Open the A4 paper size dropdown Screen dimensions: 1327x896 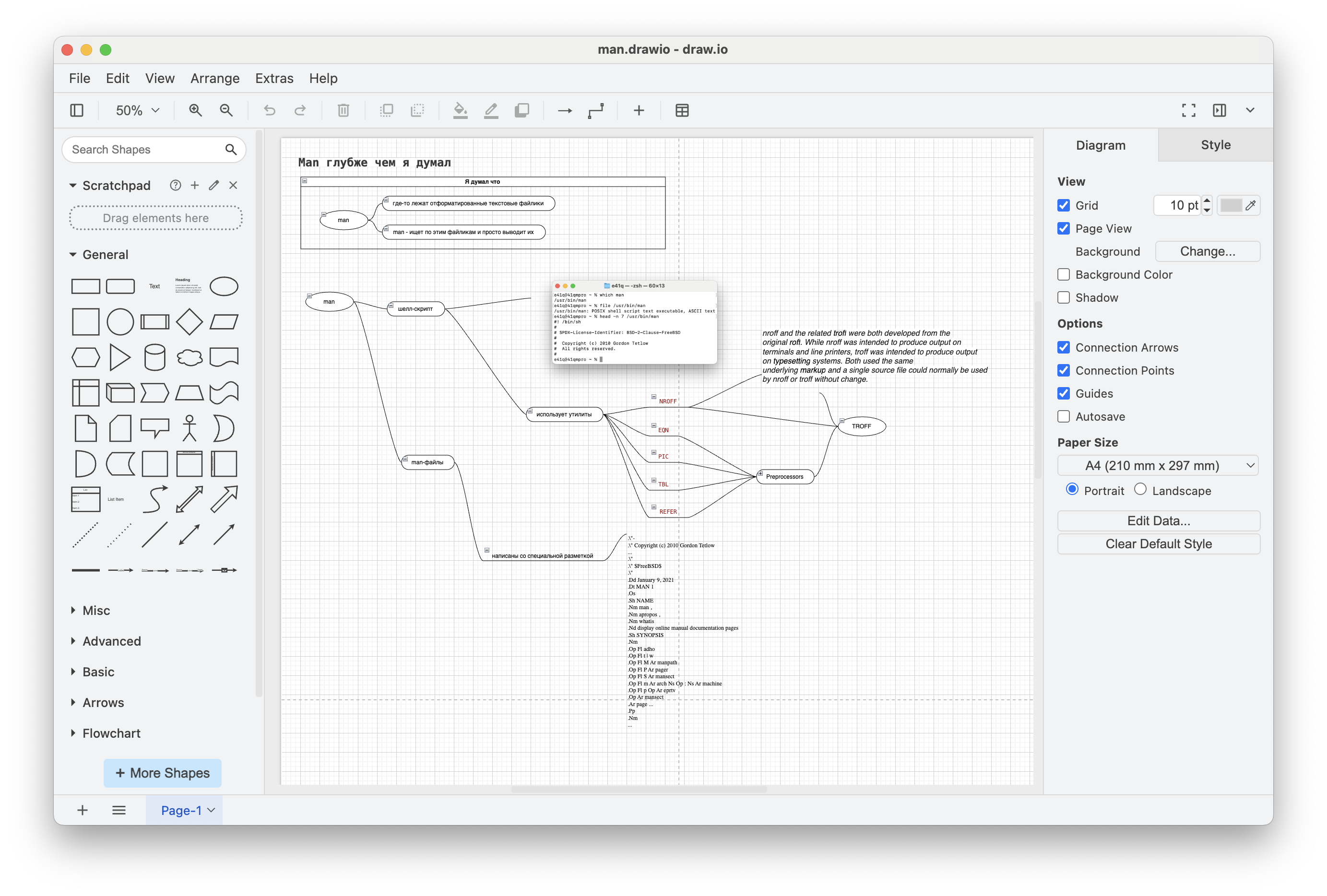1158,465
